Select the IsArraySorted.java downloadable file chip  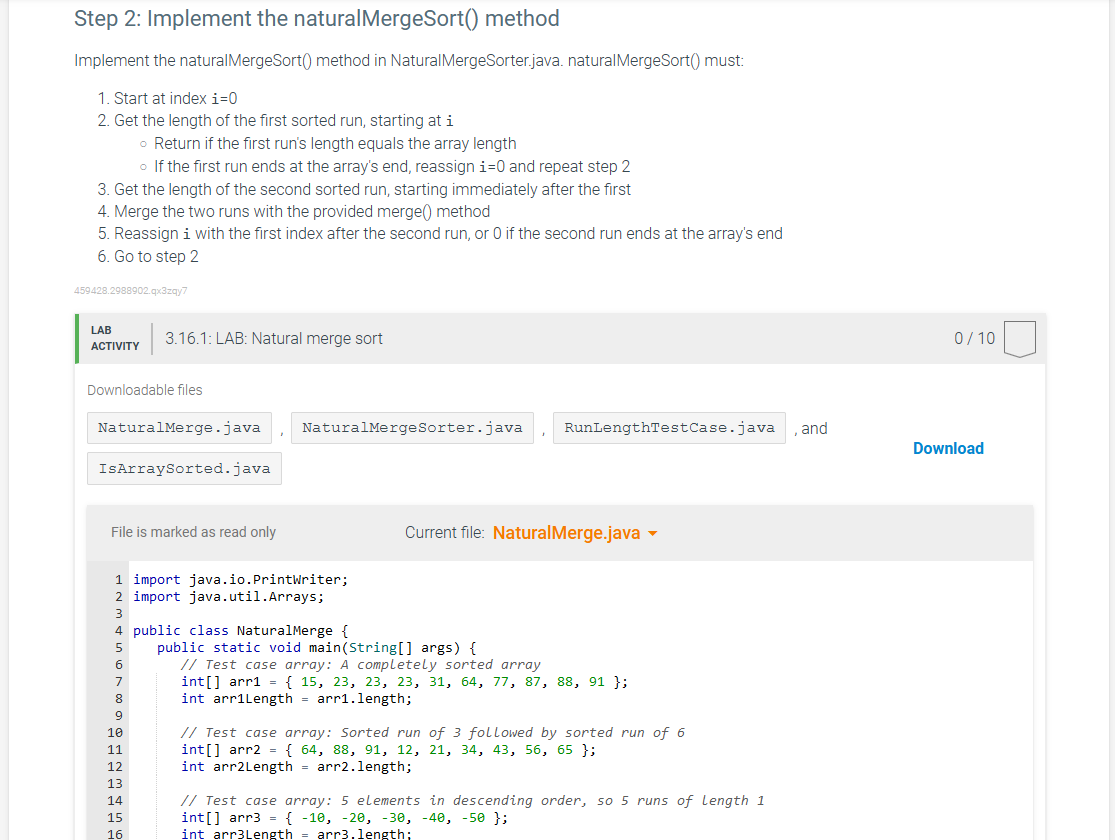click(183, 468)
